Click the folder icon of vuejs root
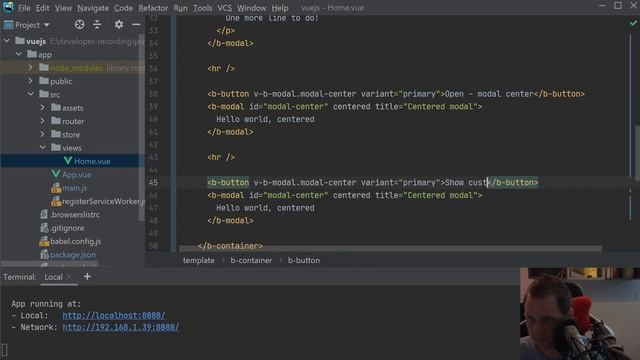Viewport: 640px width, 360px height. pos(20,40)
